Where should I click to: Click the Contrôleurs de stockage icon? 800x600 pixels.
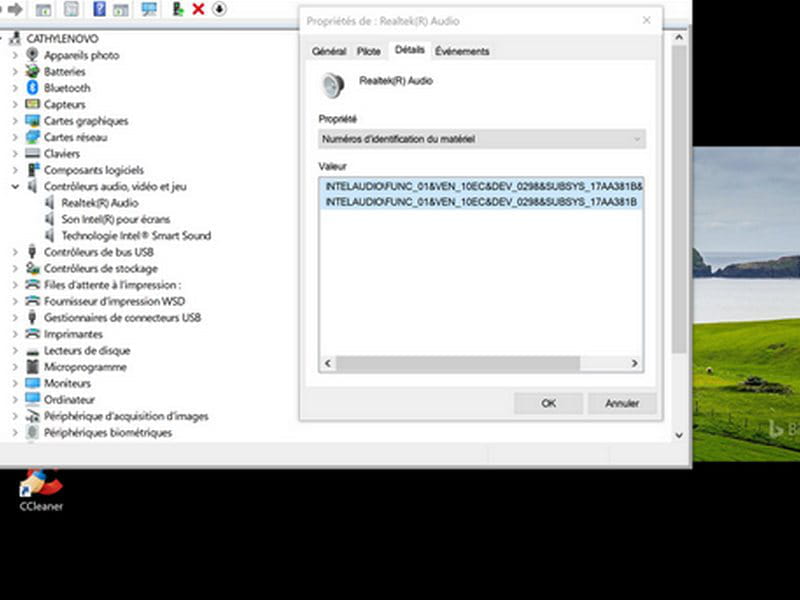32,268
